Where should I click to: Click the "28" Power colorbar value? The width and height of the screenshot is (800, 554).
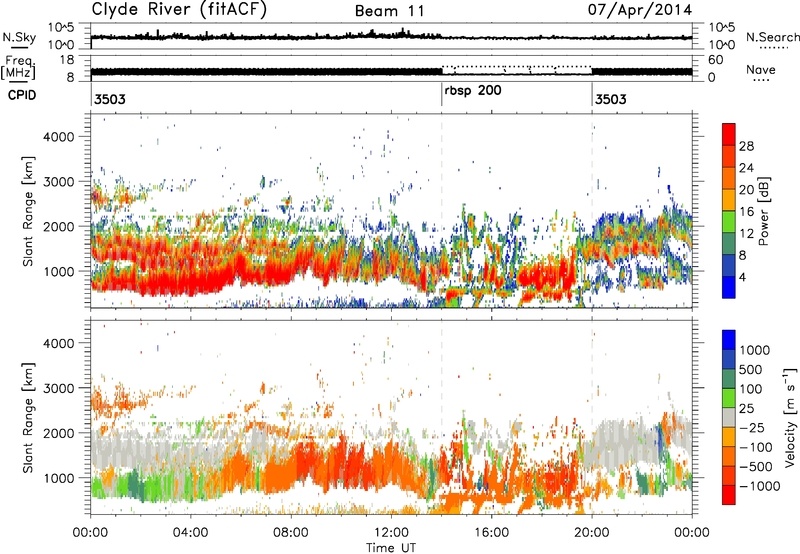[x=746, y=146]
